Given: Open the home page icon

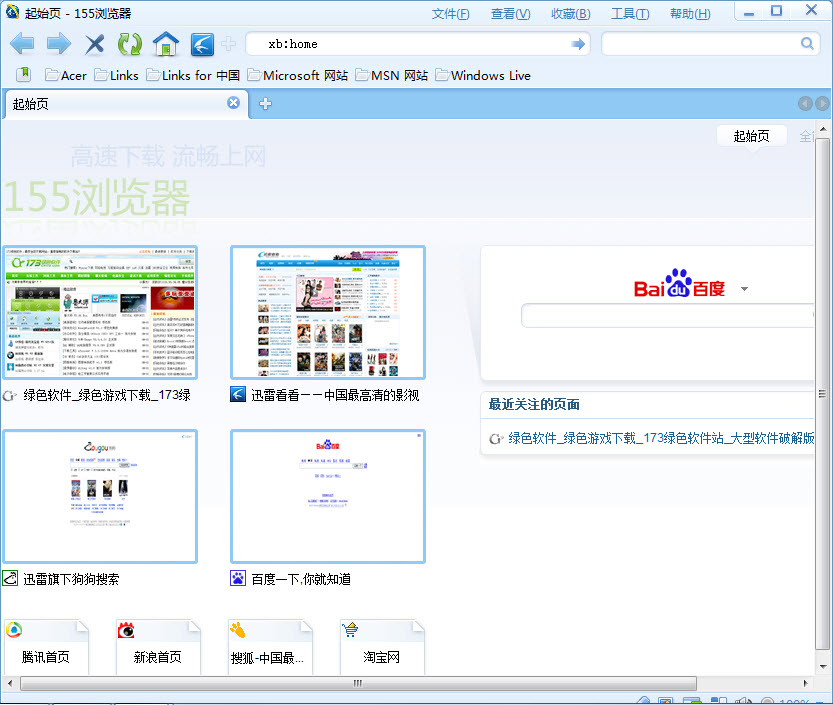Looking at the screenshot, I should 166,44.
